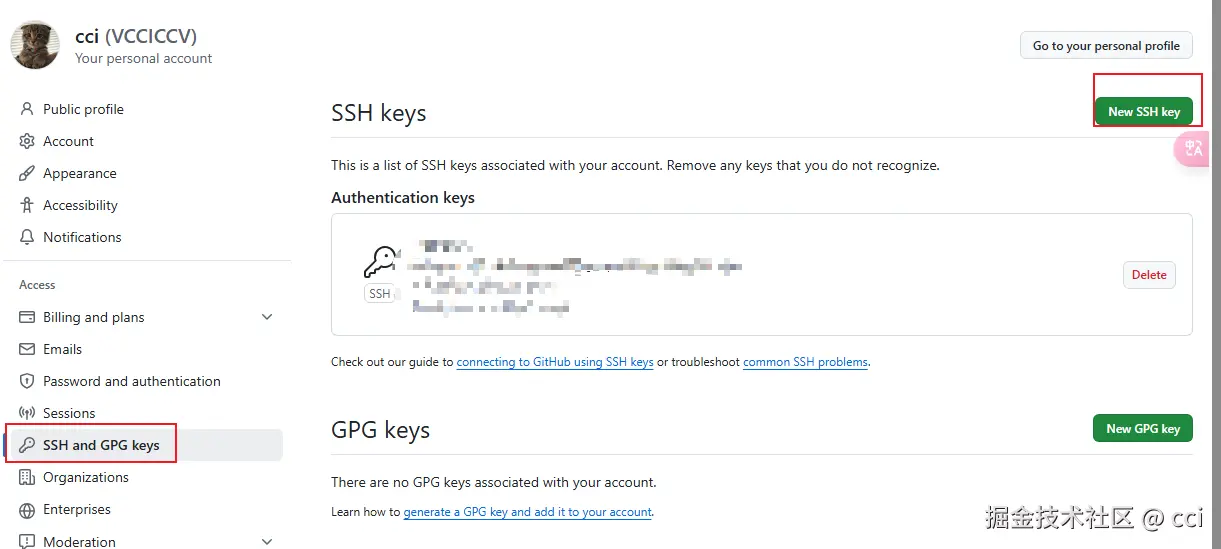
Task: Click the Sessions broadcast icon
Action: [x=27, y=413]
